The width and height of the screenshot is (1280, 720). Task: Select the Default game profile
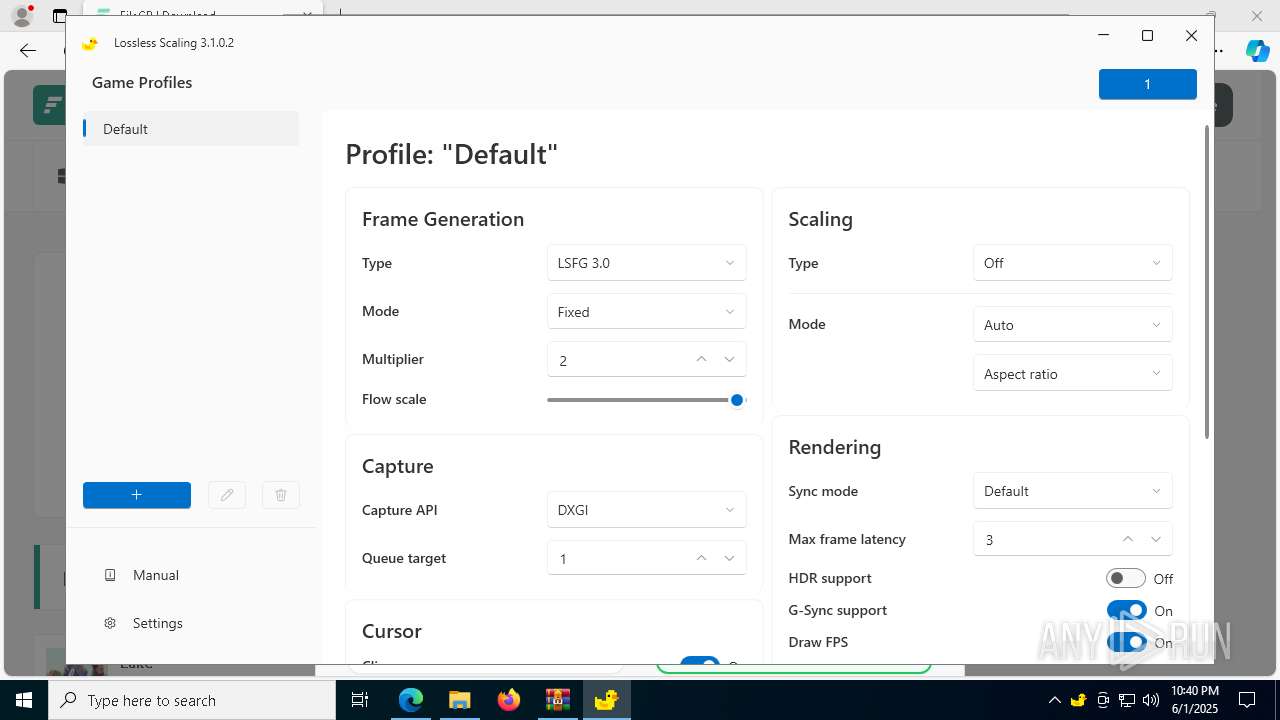(191, 129)
